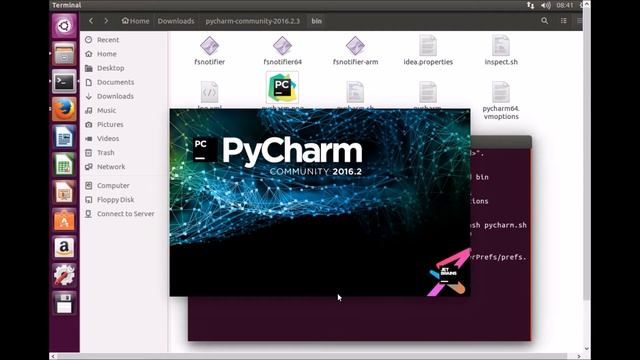Click the network indicator in the top panel
This screenshot has width=640, height=360.
point(530,5)
